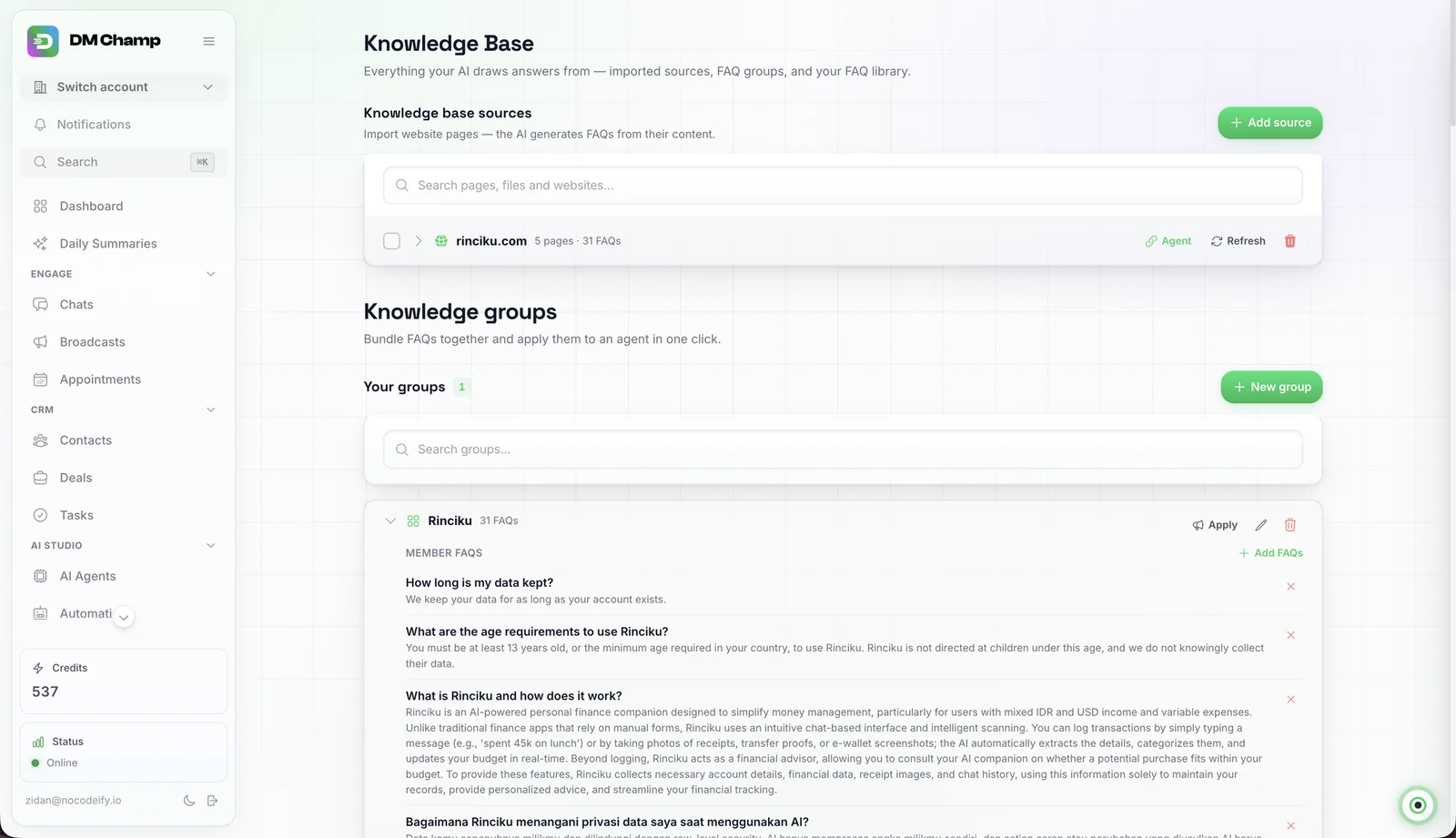
Task: Click the Credits lightning bolt icon
Action: coord(38,668)
